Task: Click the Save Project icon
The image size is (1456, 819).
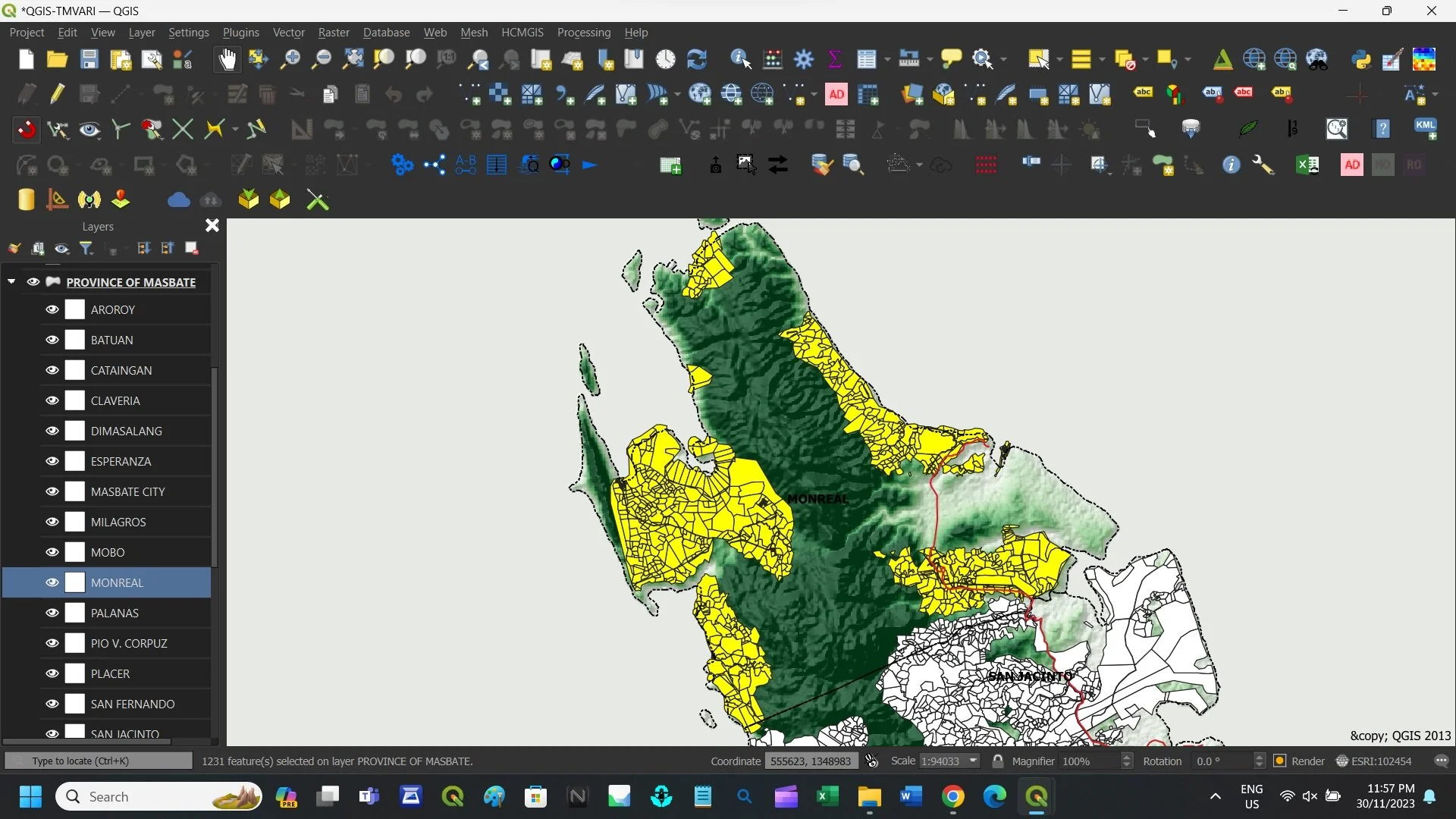Action: click(89, 59)
